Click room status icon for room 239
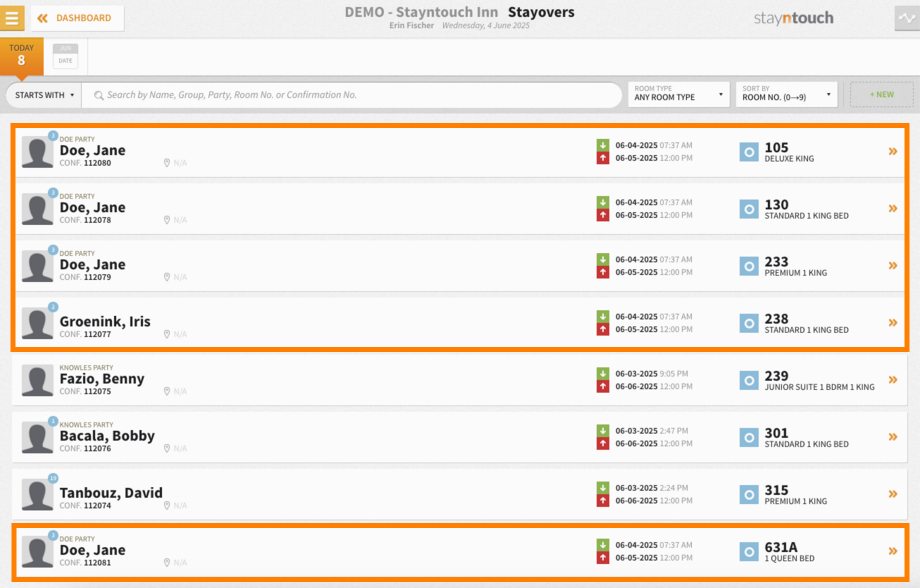Viewport: 920px width, 588px height. pyautogui.click(x=749, y=380)
